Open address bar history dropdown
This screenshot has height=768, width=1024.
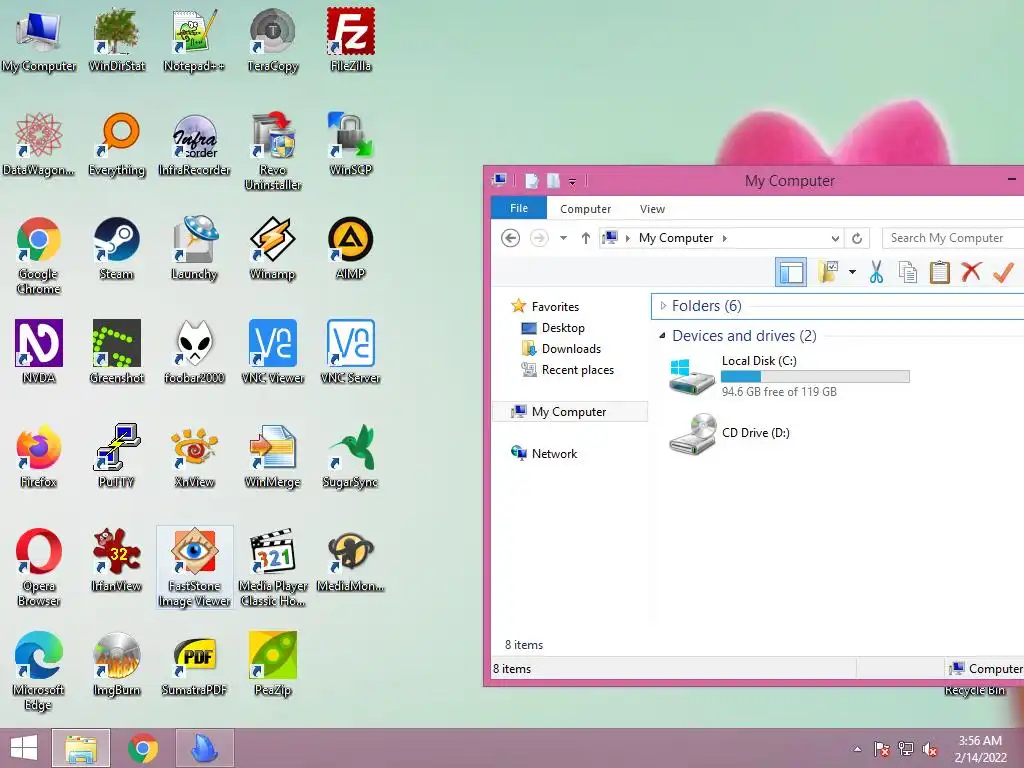[x=835, y=238]
